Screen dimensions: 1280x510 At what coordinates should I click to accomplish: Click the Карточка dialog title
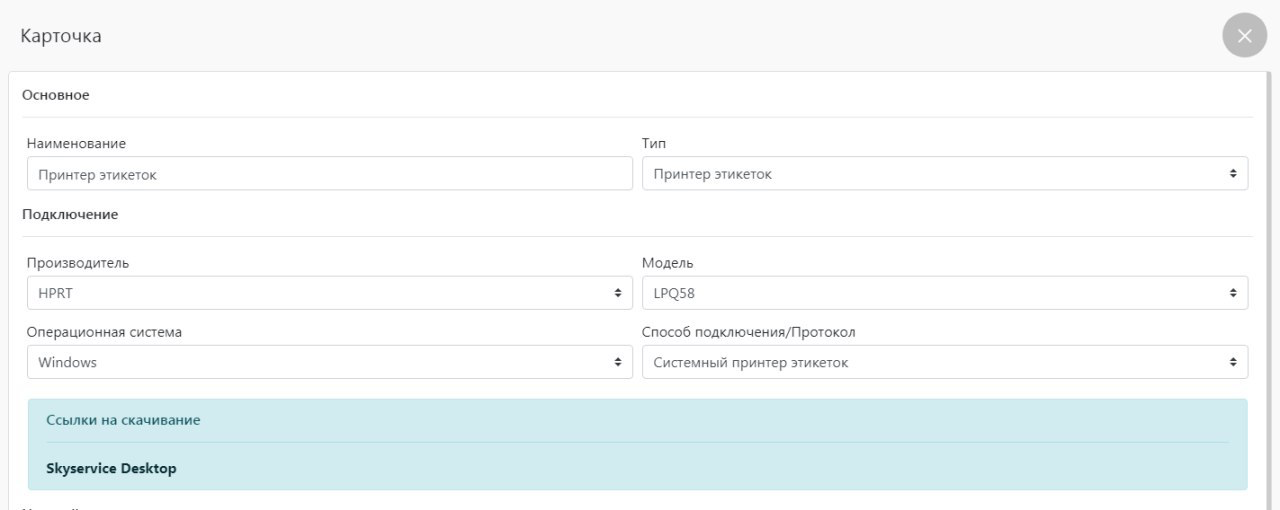[x=61, y=36]
